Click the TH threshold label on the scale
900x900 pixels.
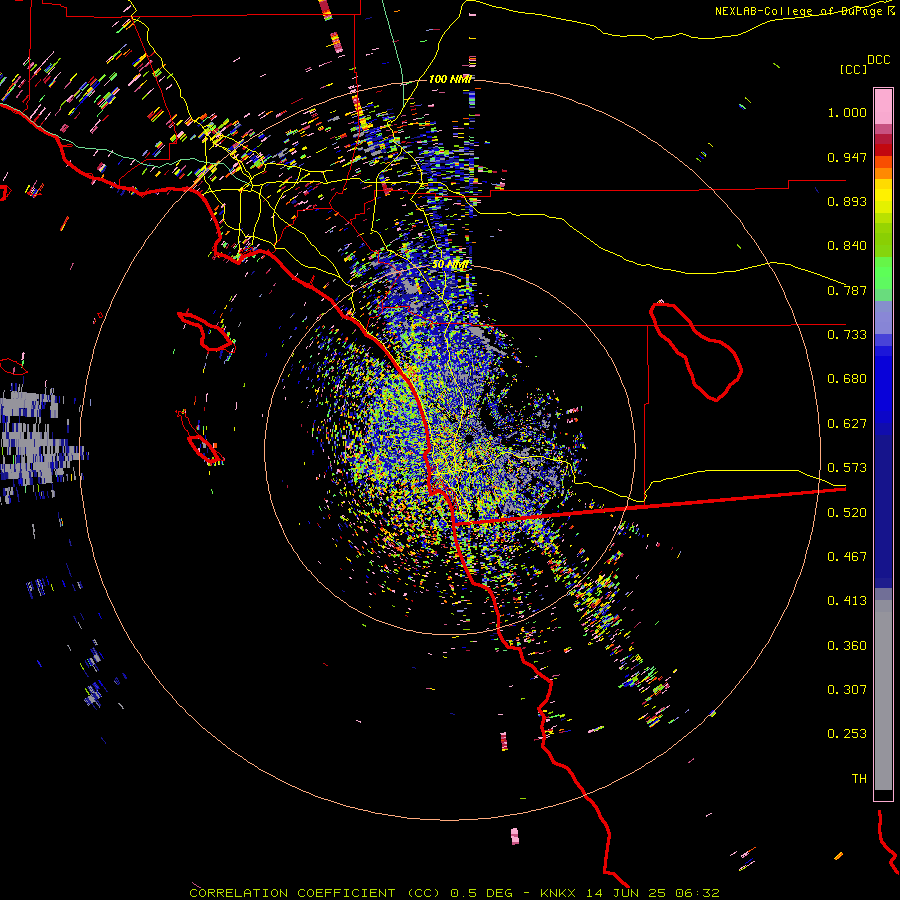[859, 779]
